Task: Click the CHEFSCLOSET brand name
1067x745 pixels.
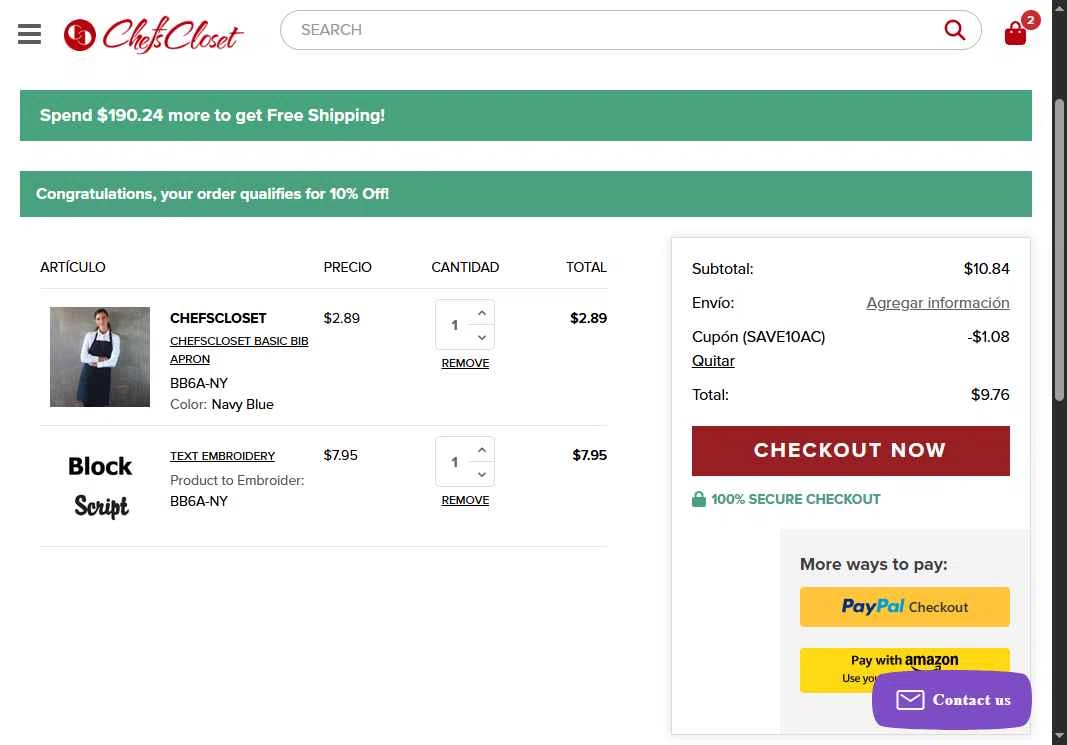Action: pyautogui.click(x=218, y=318)
